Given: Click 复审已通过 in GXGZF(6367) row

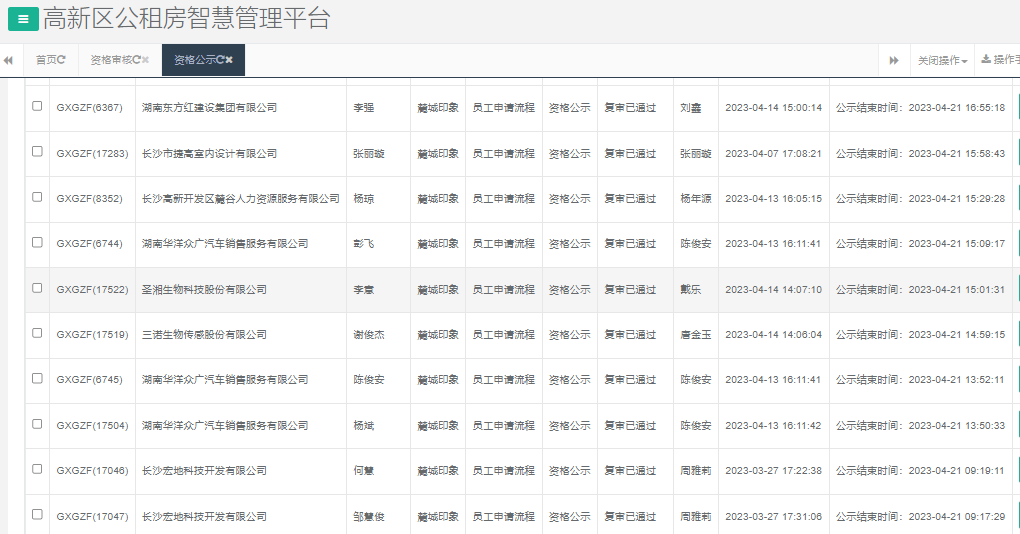Looking at the screenshot, I should tap(630, 108).
